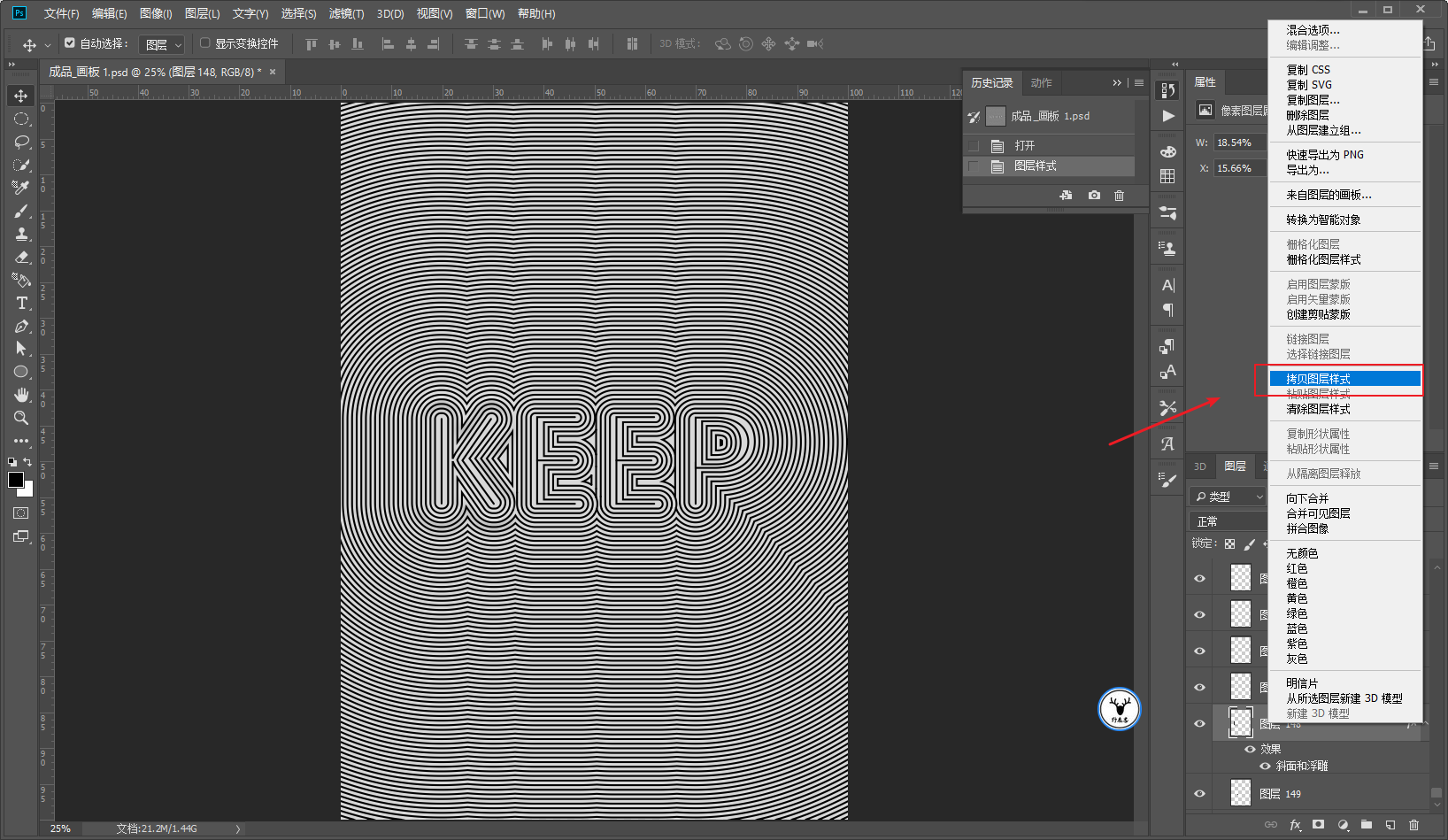
Task: Choose 拷贝图层样式 from context menu
Action: tap(1344, 379)
